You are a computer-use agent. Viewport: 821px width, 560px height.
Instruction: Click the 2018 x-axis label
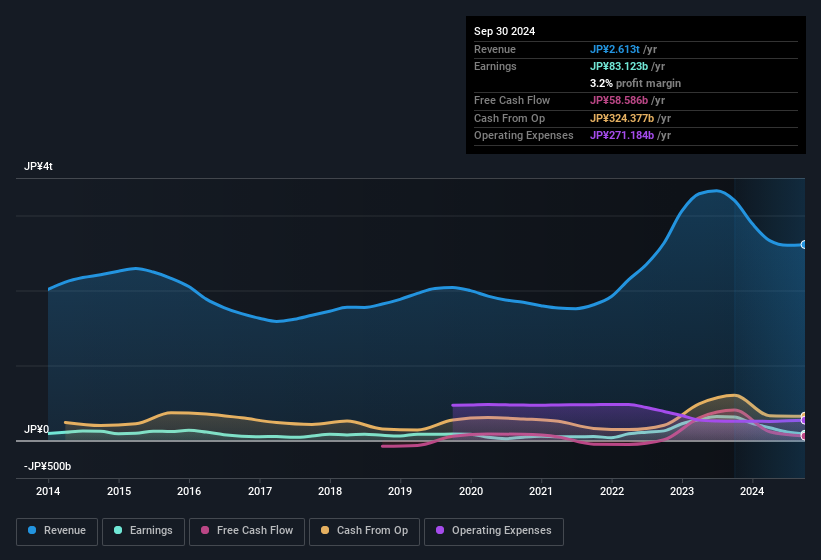pos(330,491)
